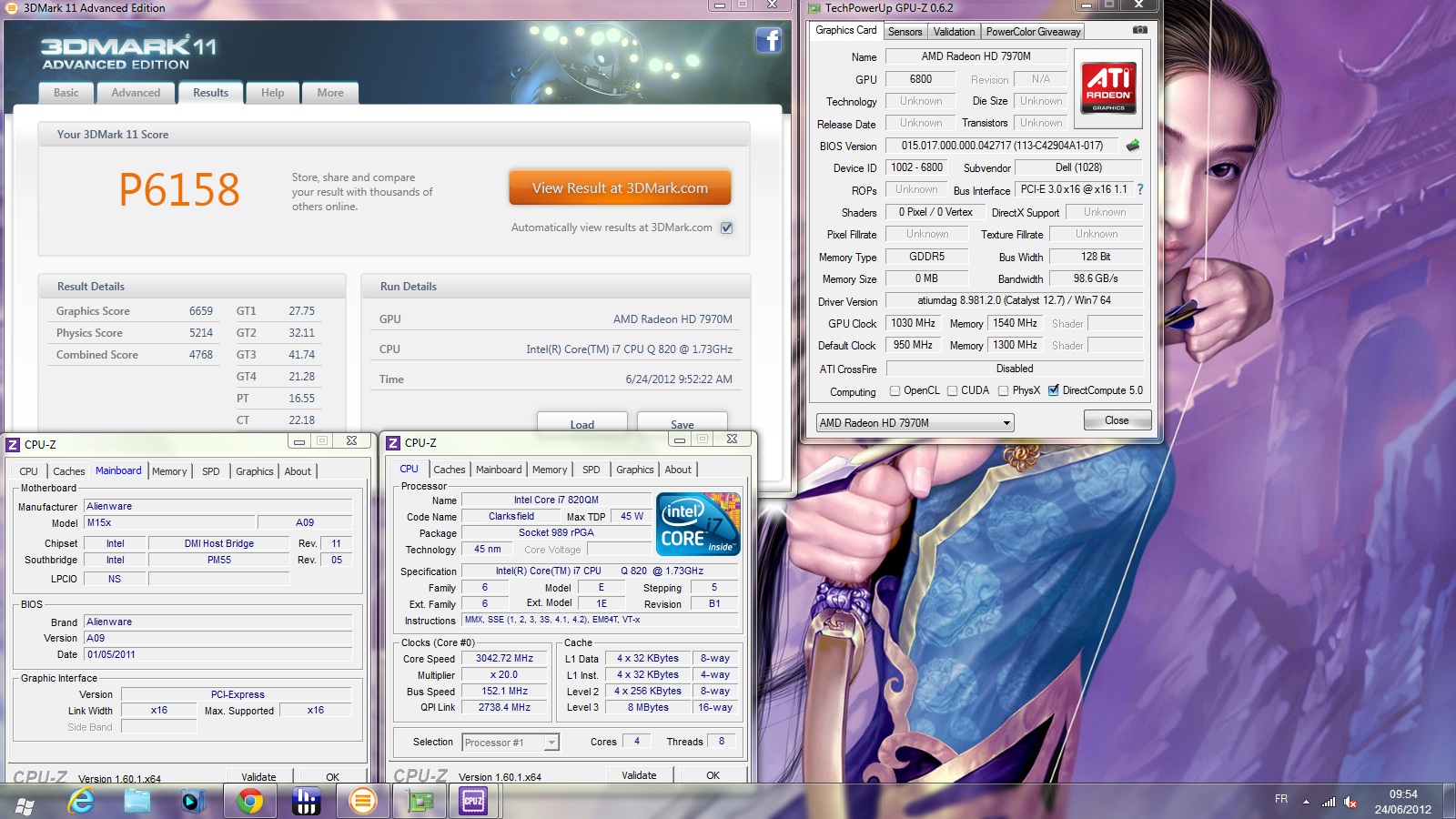Open the muted volume tray icon
Screen dimensions: 1456x819
pyautogui.click(x=1350, y=802)
